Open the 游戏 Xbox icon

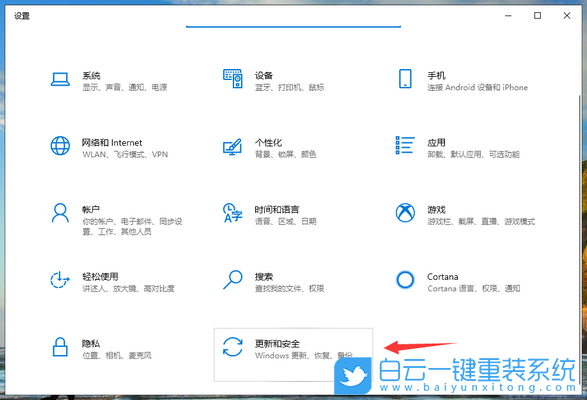[x=405, y=213]
